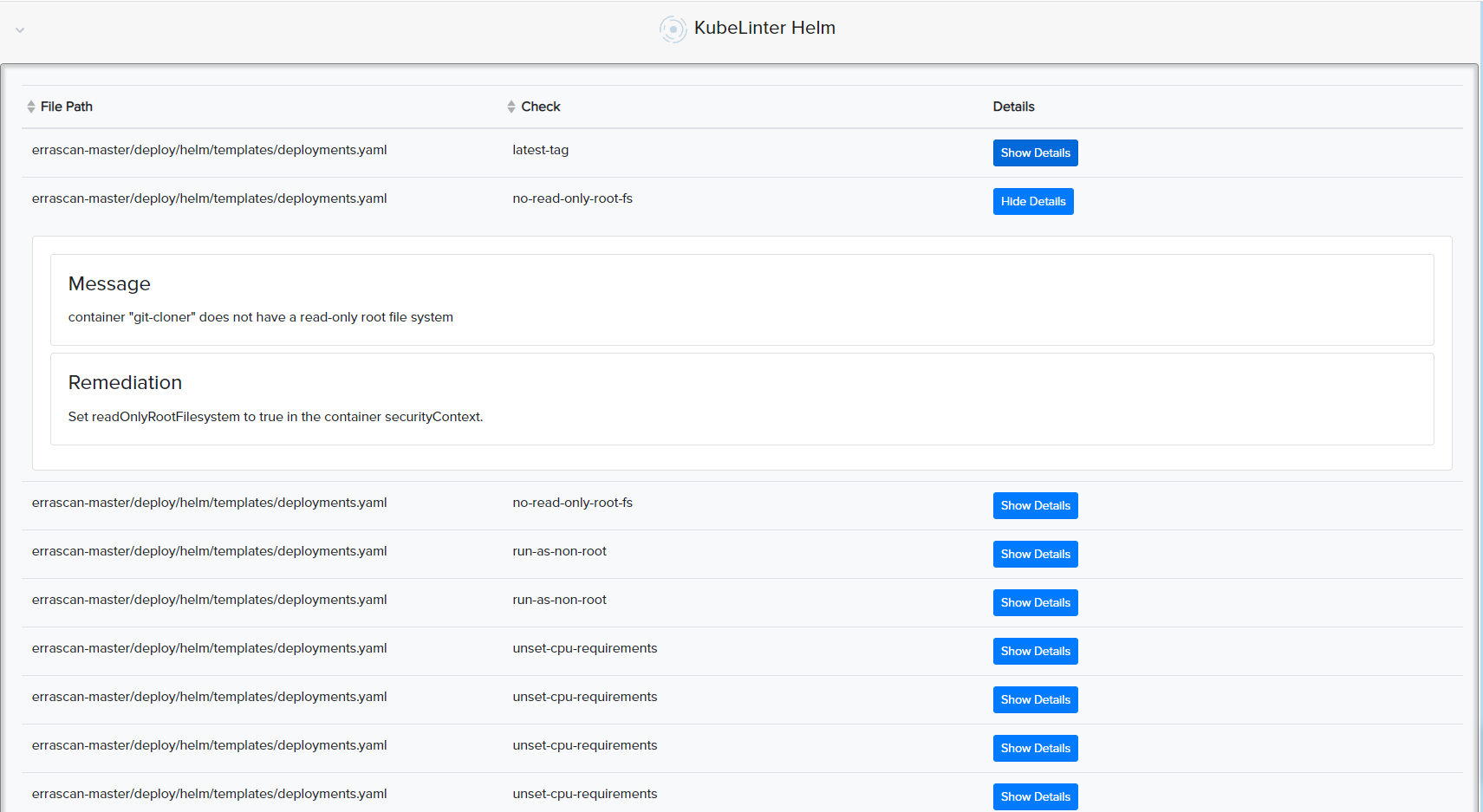The image size is (1483, 812).
Task: Show details for the collapsed no-read-only-root-fs row
Action: point(1035,505)
